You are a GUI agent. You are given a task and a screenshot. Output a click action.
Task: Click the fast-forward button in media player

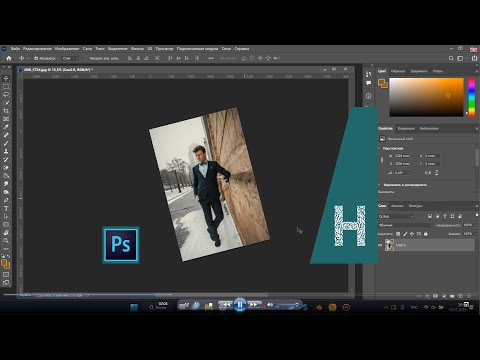pos(254,305)
